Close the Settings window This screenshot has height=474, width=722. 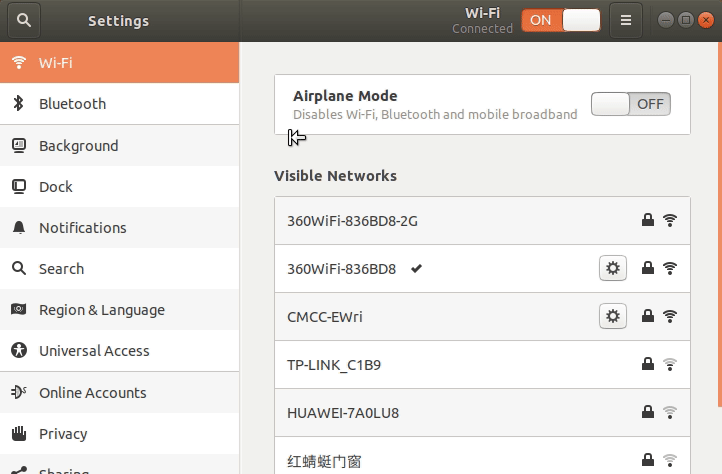[x=706, y=20]
